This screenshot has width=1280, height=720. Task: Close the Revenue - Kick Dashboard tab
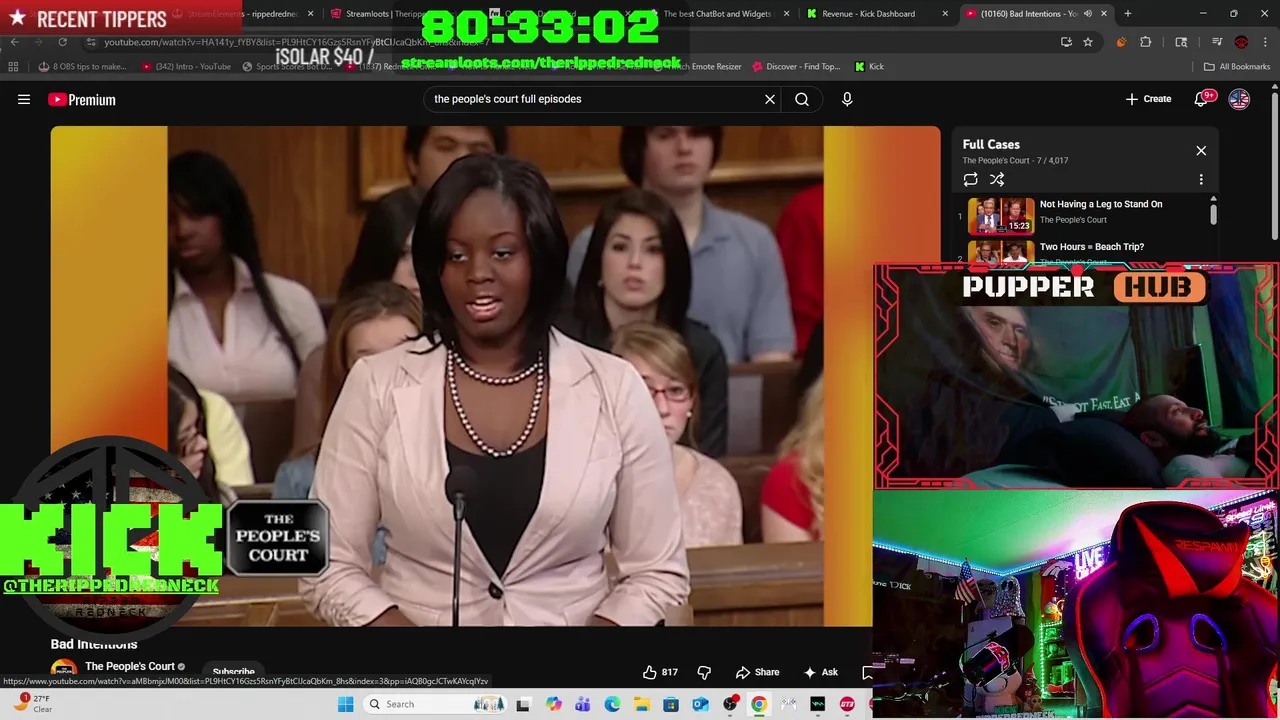[944, 14]
